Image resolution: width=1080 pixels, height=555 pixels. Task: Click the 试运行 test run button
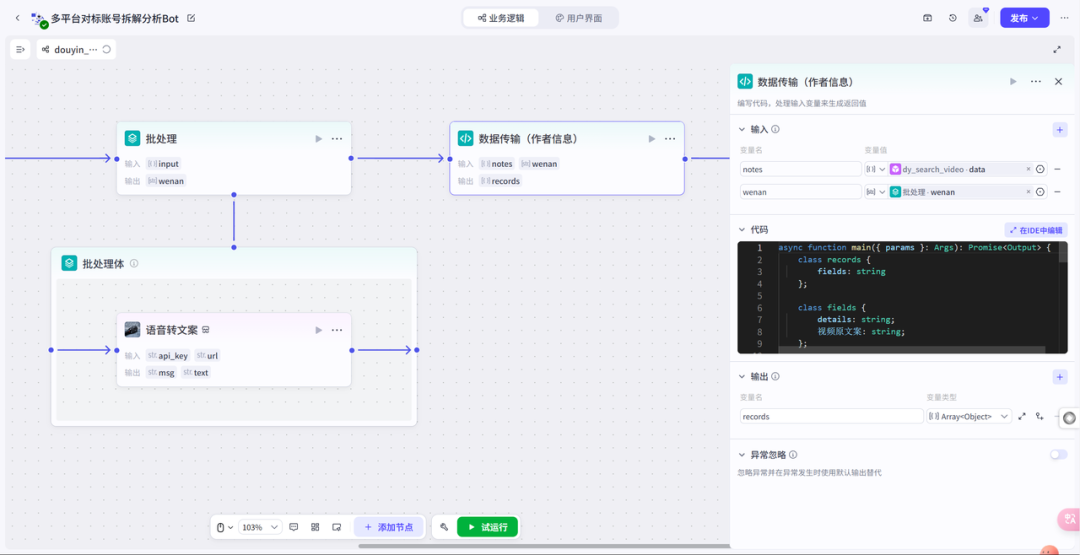tap(488, 527)
